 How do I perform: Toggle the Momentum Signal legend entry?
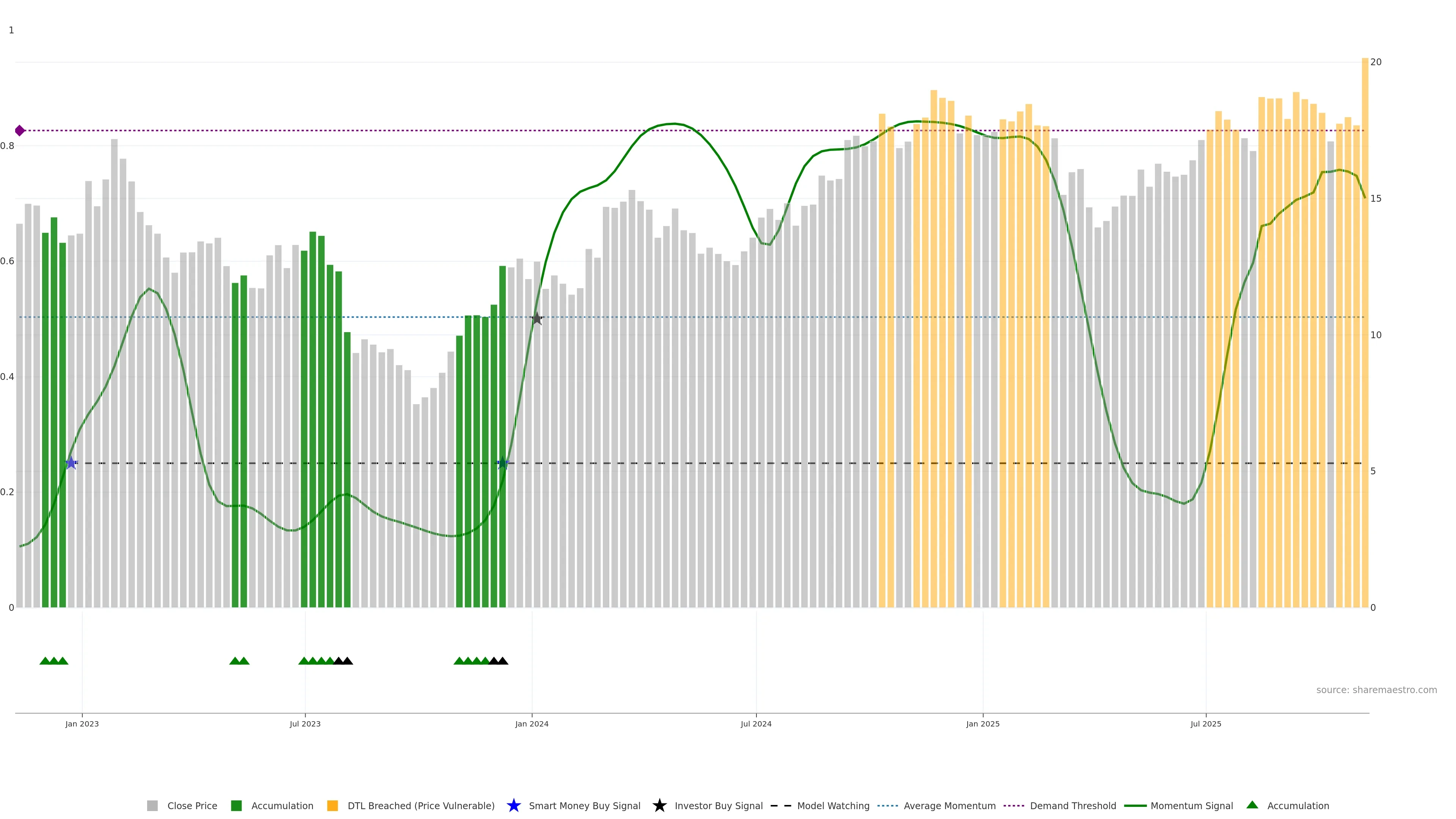point(1191,805)
